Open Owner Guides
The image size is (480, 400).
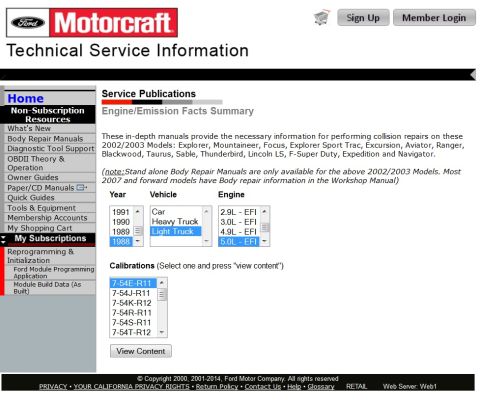click(x=33, y=177)
